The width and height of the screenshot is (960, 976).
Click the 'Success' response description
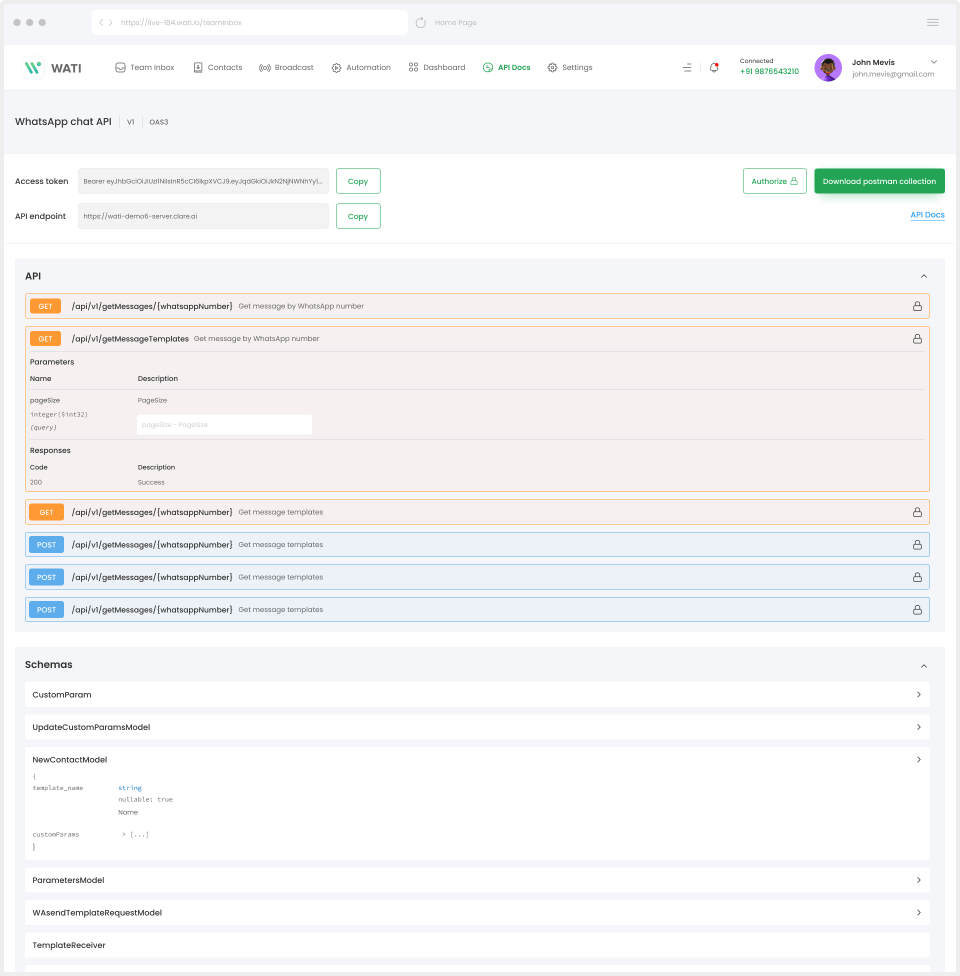151,482
